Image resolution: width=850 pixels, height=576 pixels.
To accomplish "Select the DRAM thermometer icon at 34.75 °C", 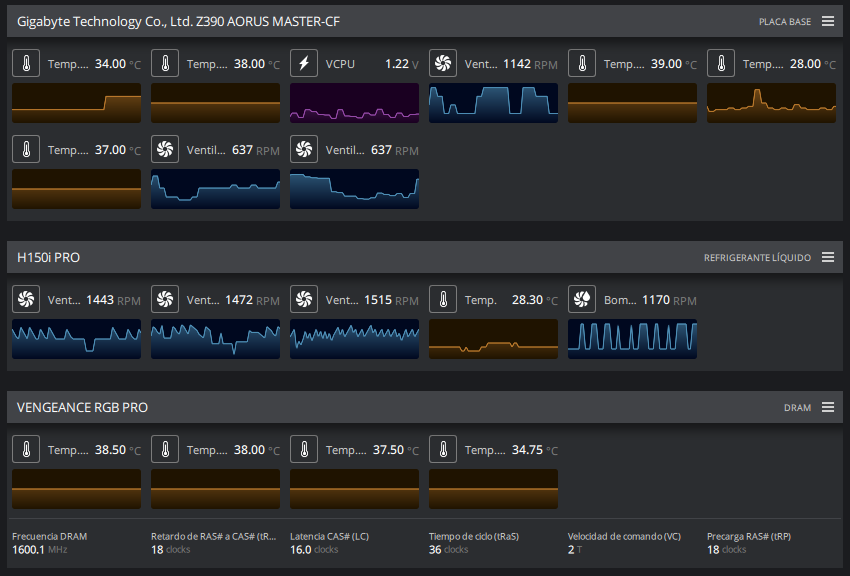I will (x=442, y=449).
